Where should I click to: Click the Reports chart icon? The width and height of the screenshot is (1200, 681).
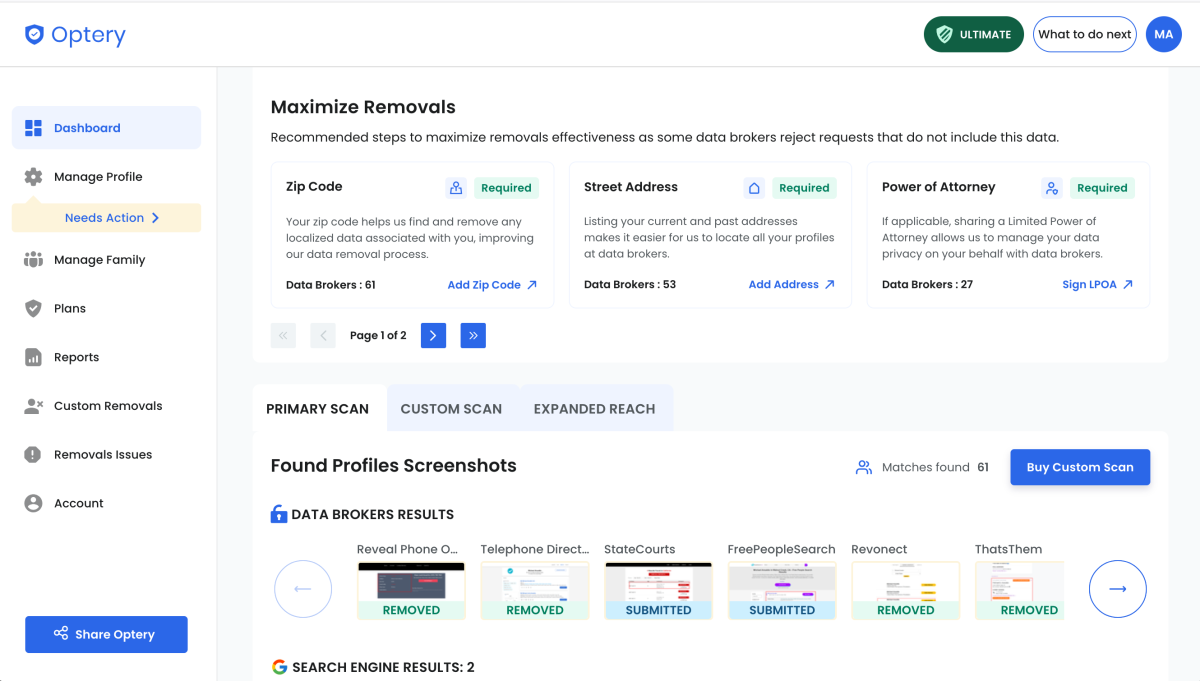(33, 357)
